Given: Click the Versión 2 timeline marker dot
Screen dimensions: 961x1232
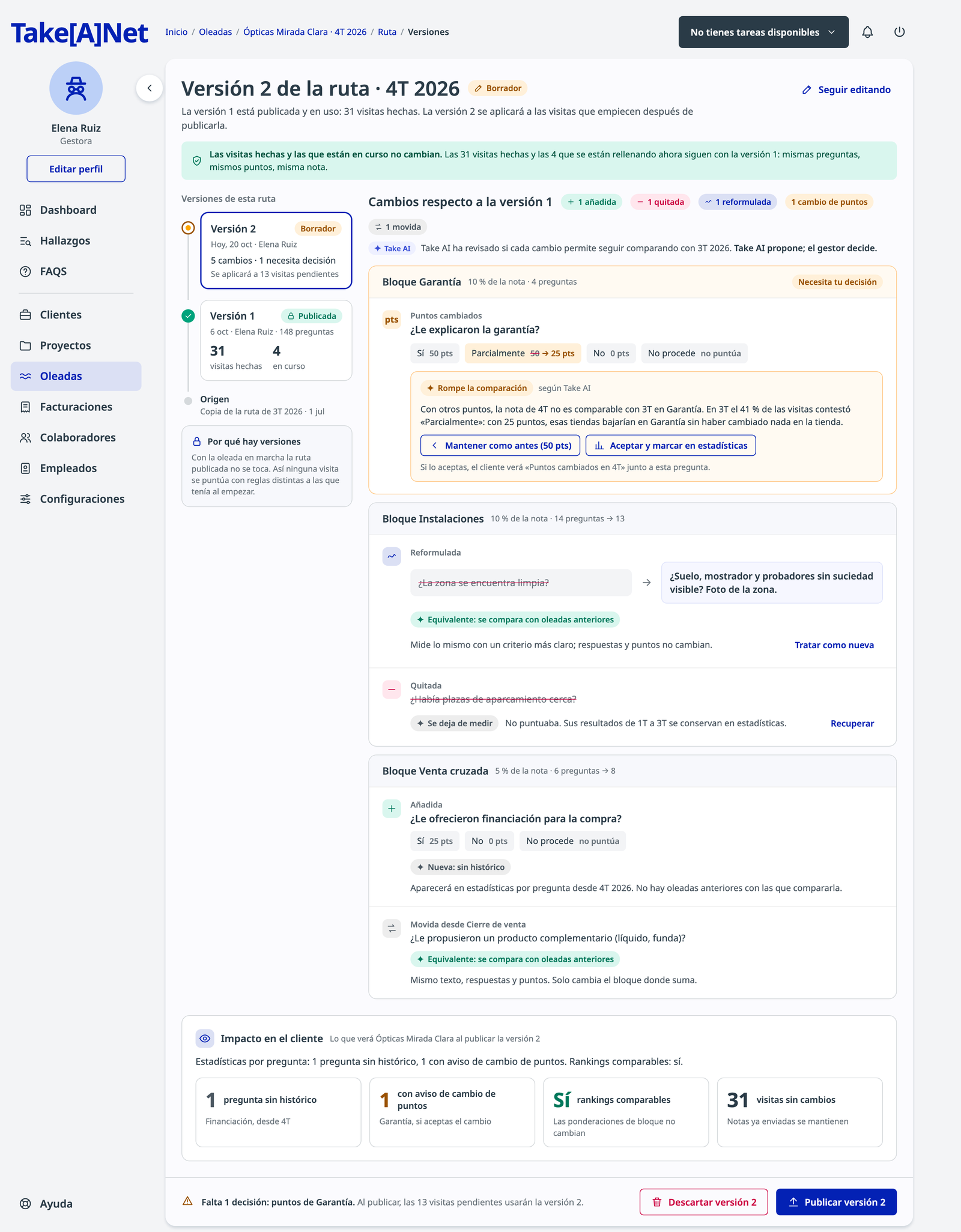Looking at the screenshot, I should pos(188,228).
